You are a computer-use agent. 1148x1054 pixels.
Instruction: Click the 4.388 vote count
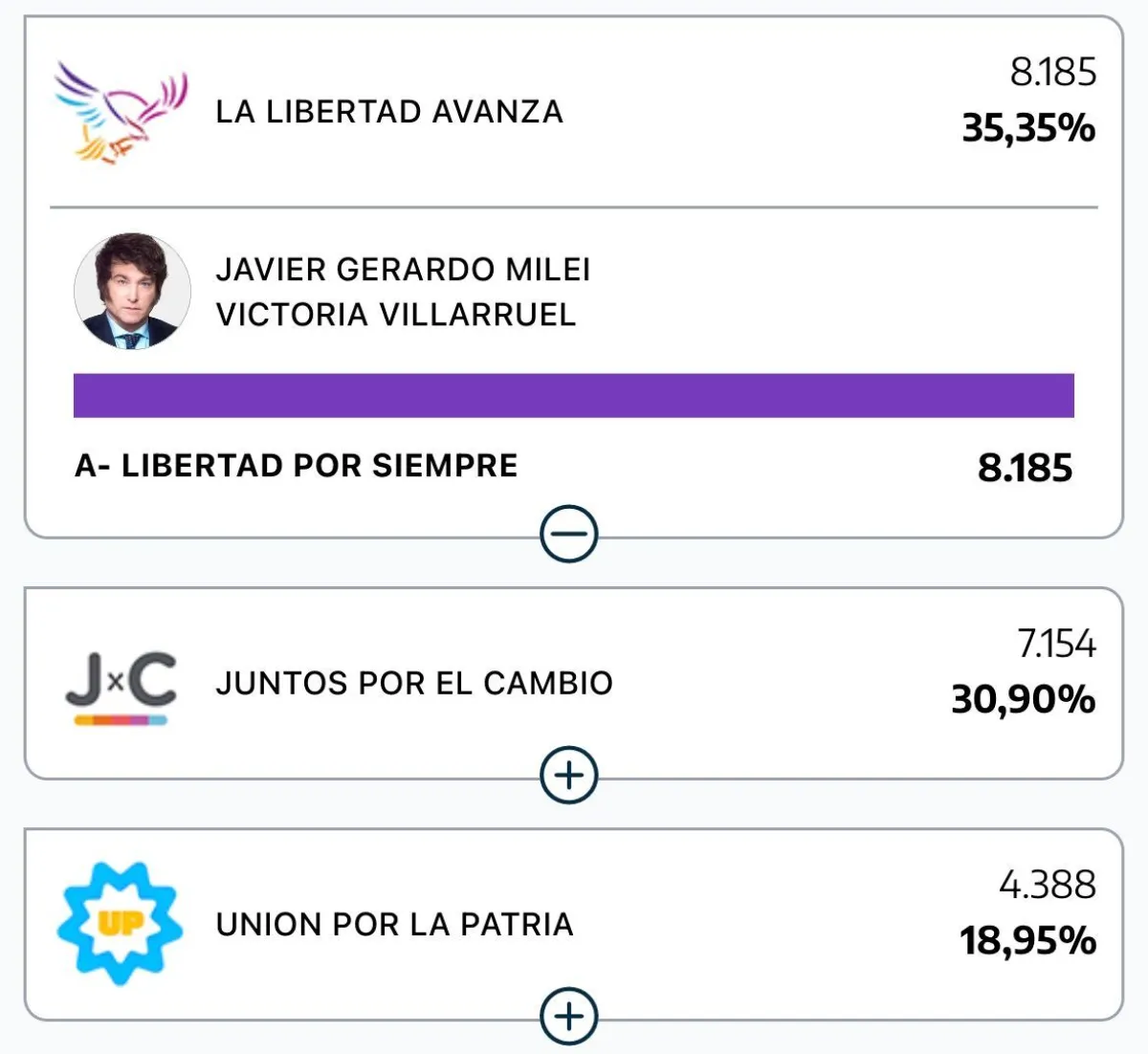click(x=1048, y=885)
